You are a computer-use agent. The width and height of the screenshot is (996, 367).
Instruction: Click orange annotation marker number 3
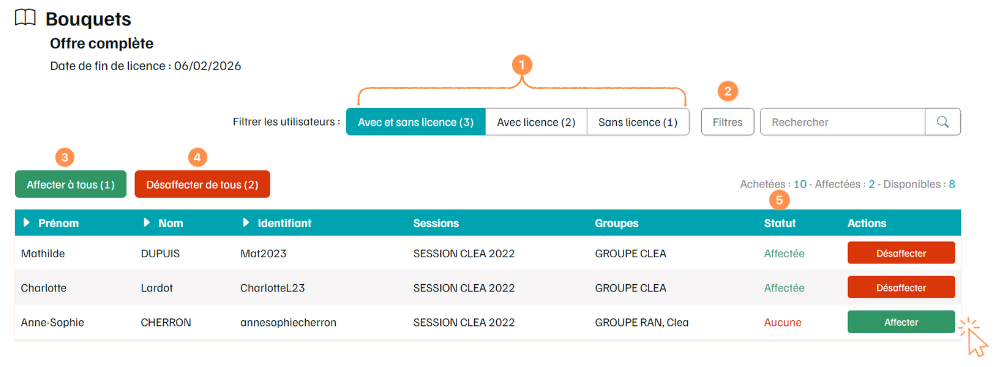point(65,156)
